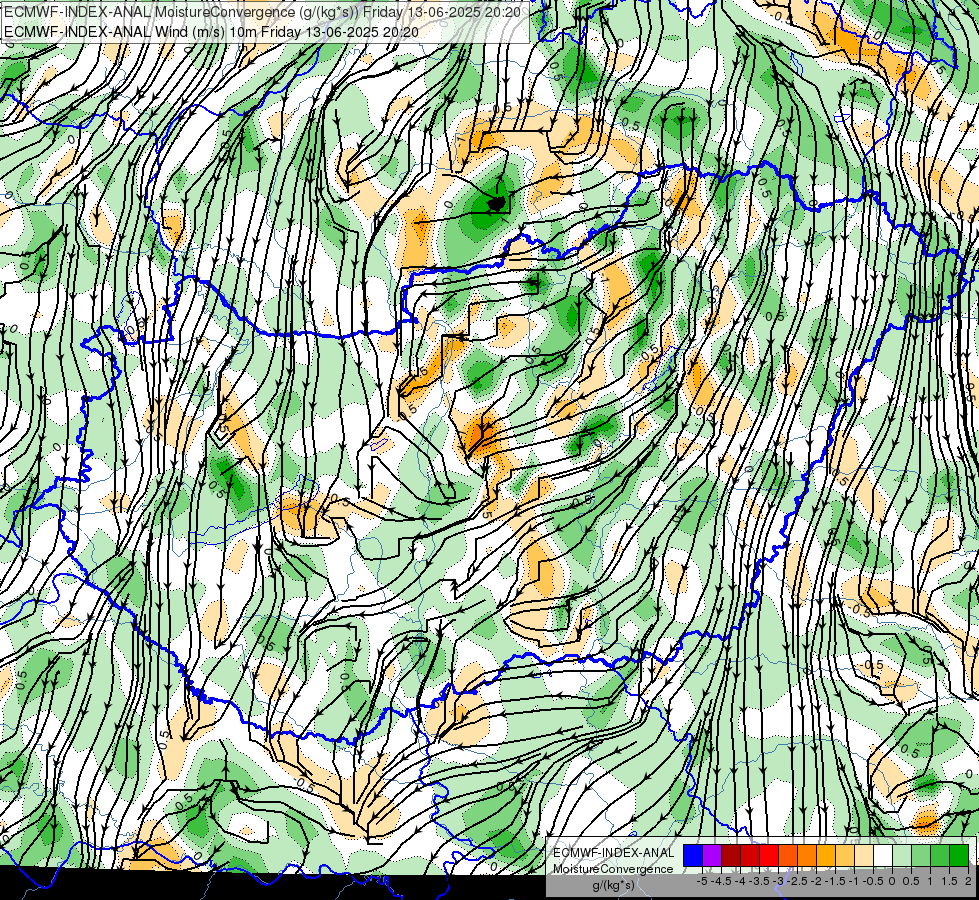This screenshot has width=979, height=900.
Task: Click the 2 tick label on colorbar
Action: [x=968, y=881]
